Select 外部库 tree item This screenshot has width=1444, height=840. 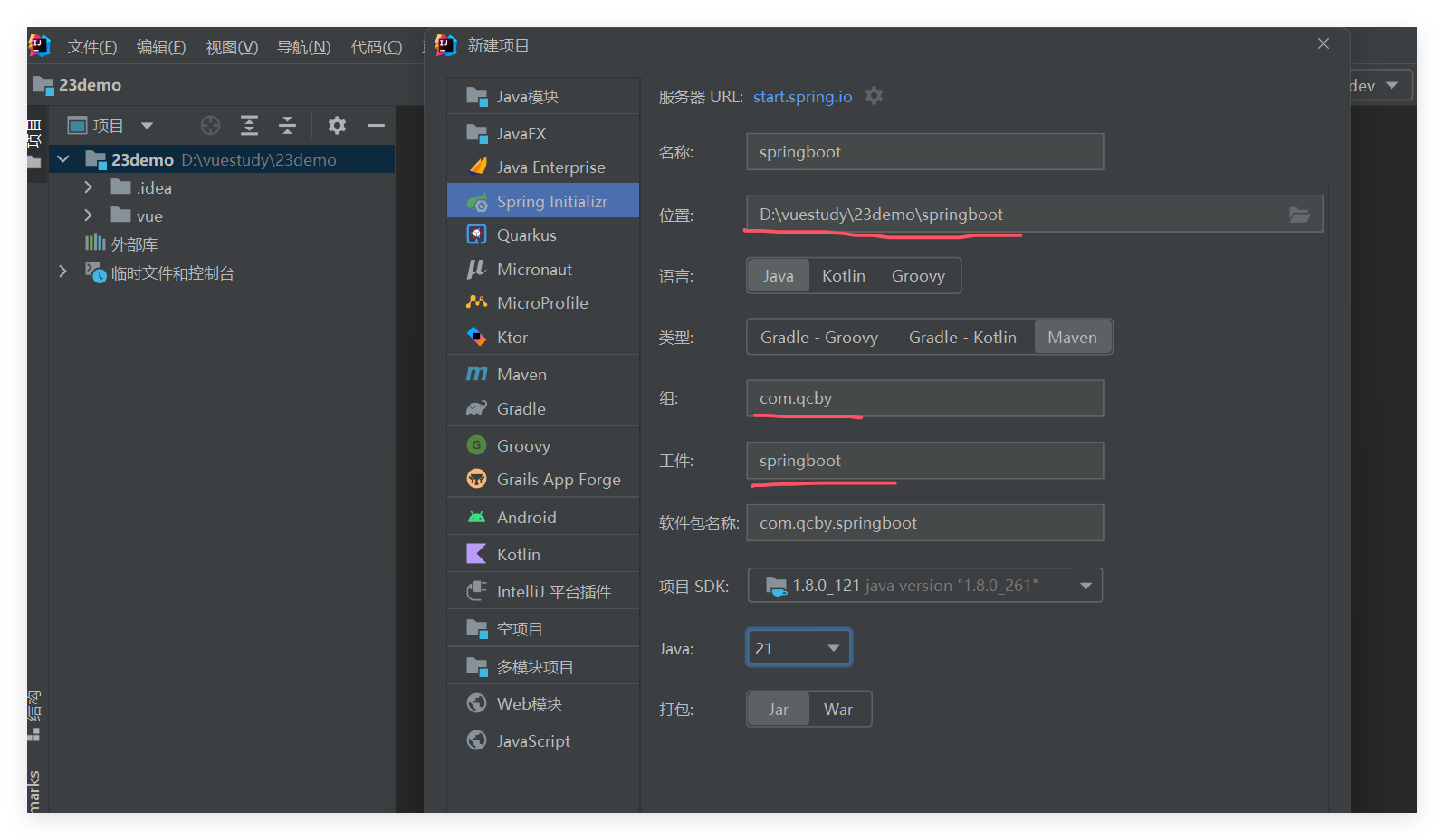[x=134, y=243]
